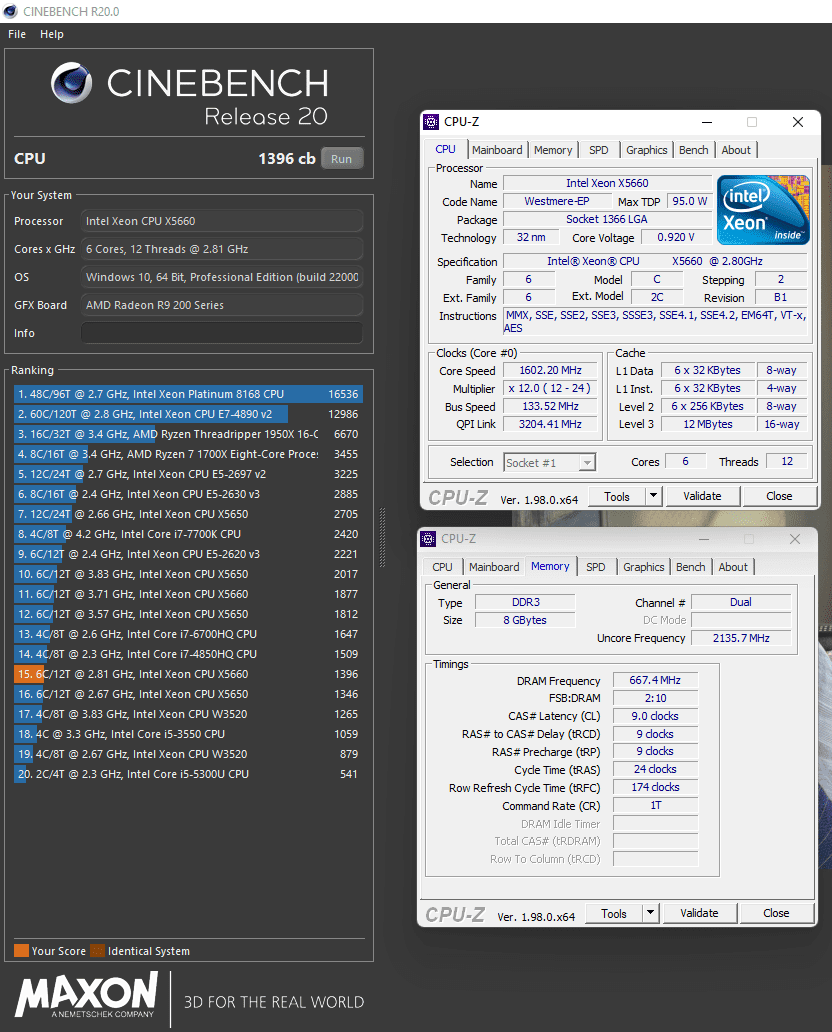This screenshot has width=832, height=1032.
Task: Click the Cores x GHz field
Action: coord(222,249)
